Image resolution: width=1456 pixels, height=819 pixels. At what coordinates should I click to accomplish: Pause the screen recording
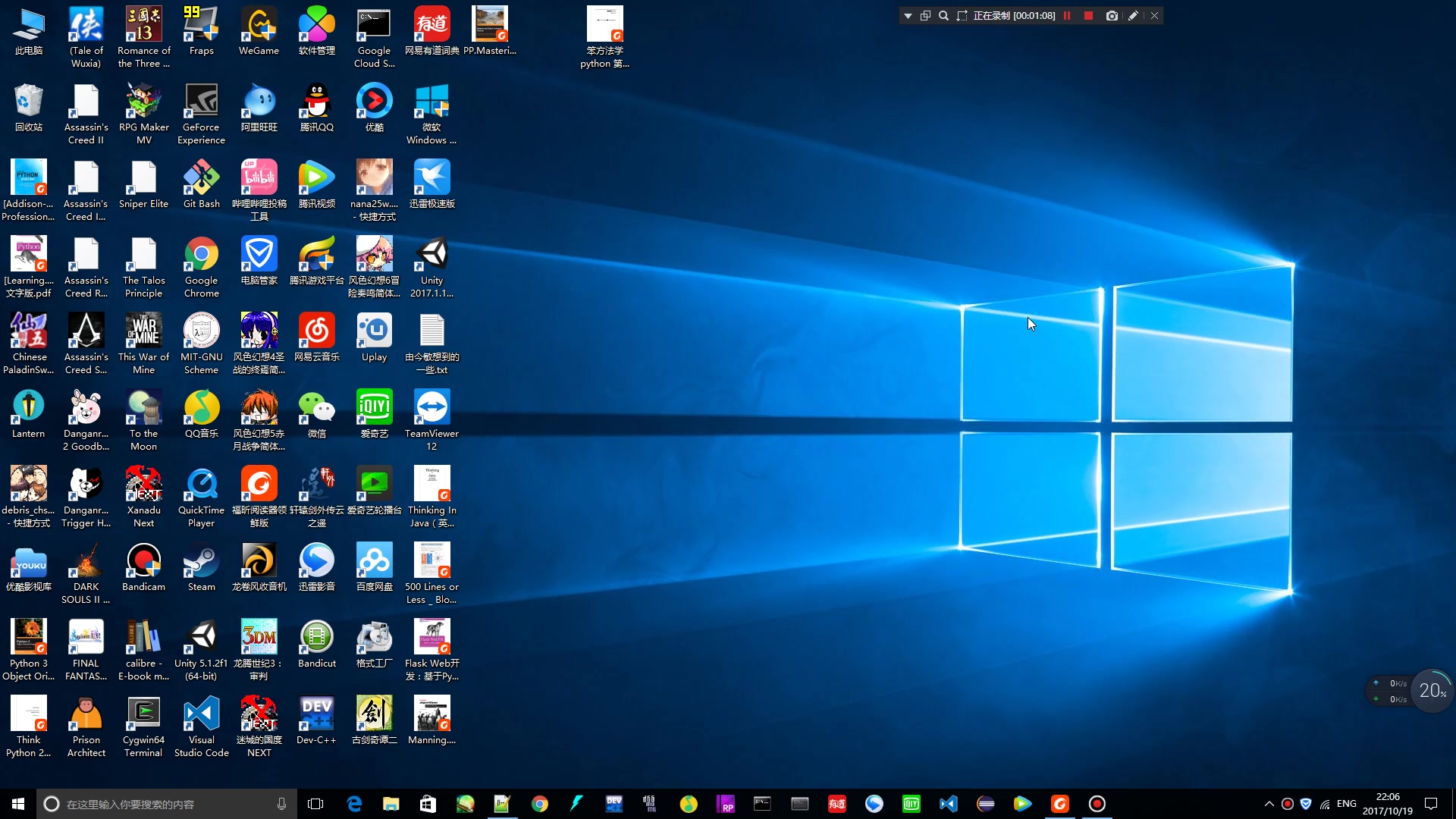(1067, 16)
